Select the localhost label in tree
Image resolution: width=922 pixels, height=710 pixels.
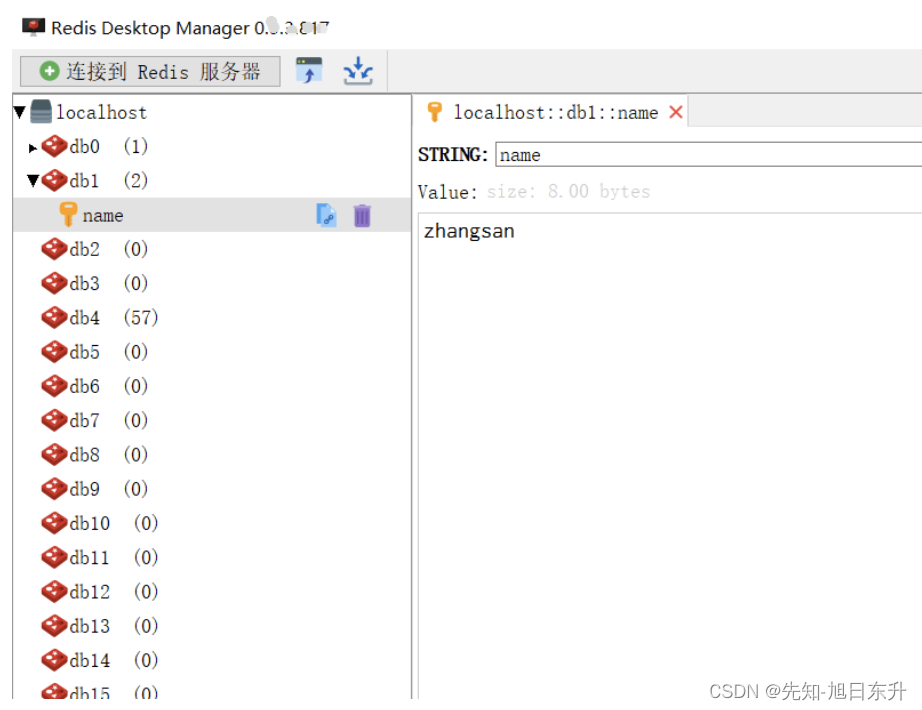[x=101, y=112]
